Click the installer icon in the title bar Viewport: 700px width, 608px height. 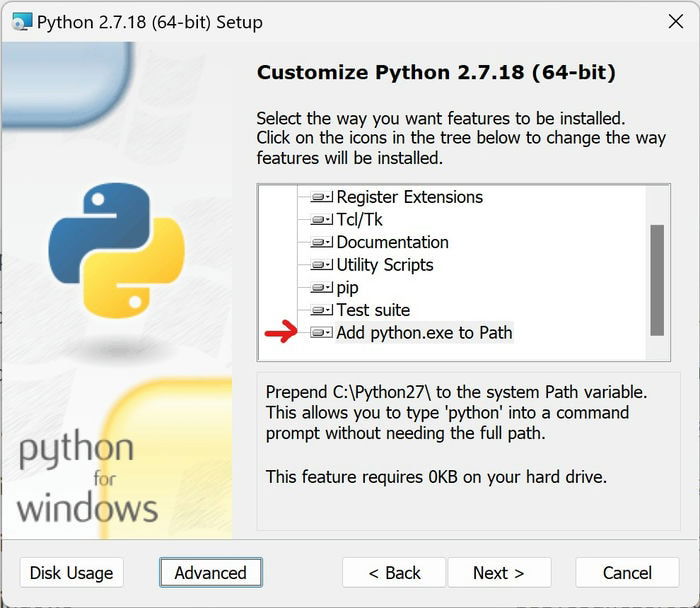(21, 21)
